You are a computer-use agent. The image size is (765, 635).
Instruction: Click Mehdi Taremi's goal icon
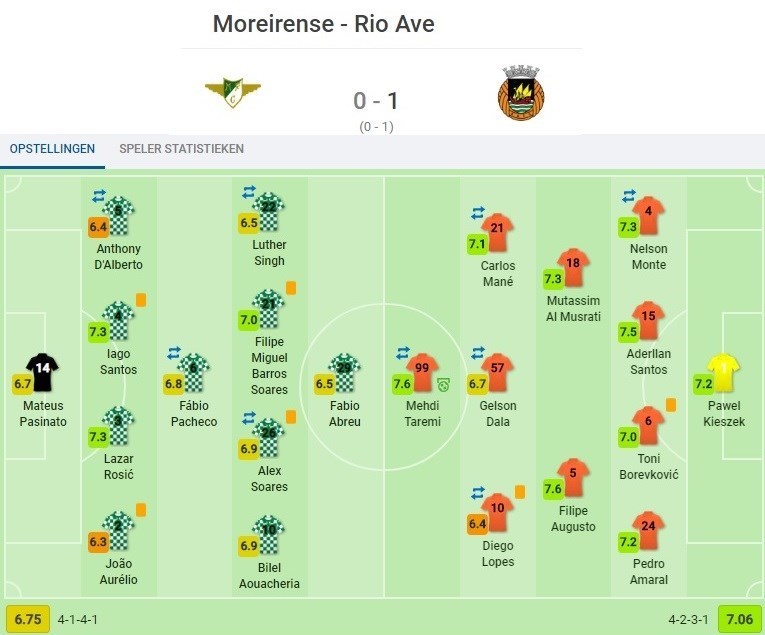point(443,384)
